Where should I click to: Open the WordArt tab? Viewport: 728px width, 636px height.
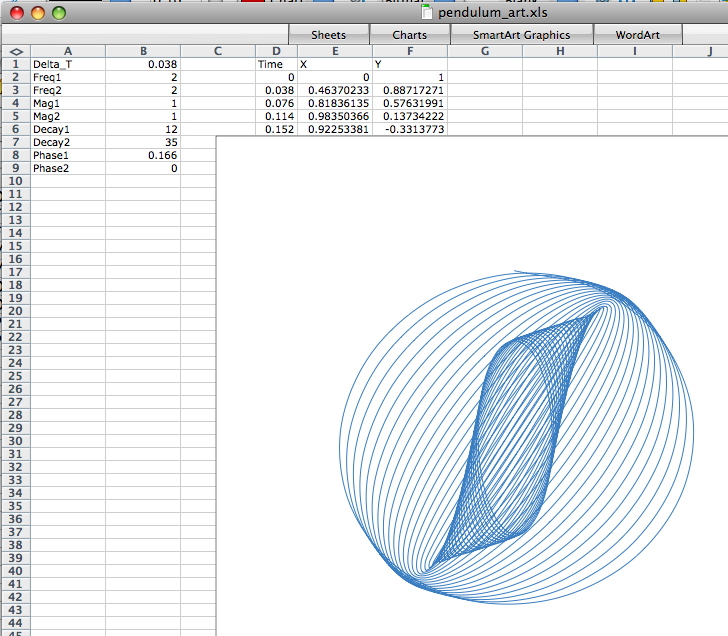click(x=637, y=35)
